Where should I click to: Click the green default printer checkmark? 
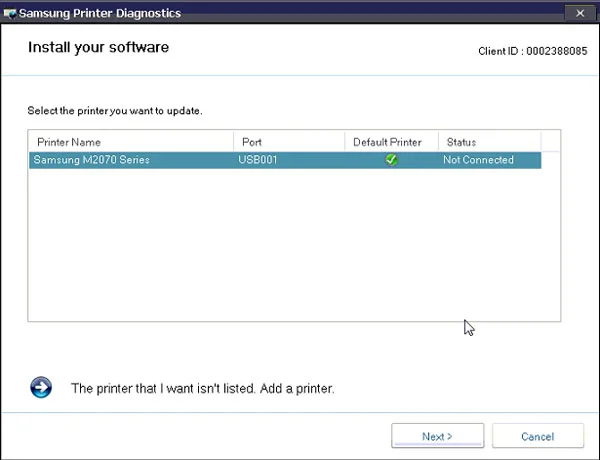[x=391, y=160]
